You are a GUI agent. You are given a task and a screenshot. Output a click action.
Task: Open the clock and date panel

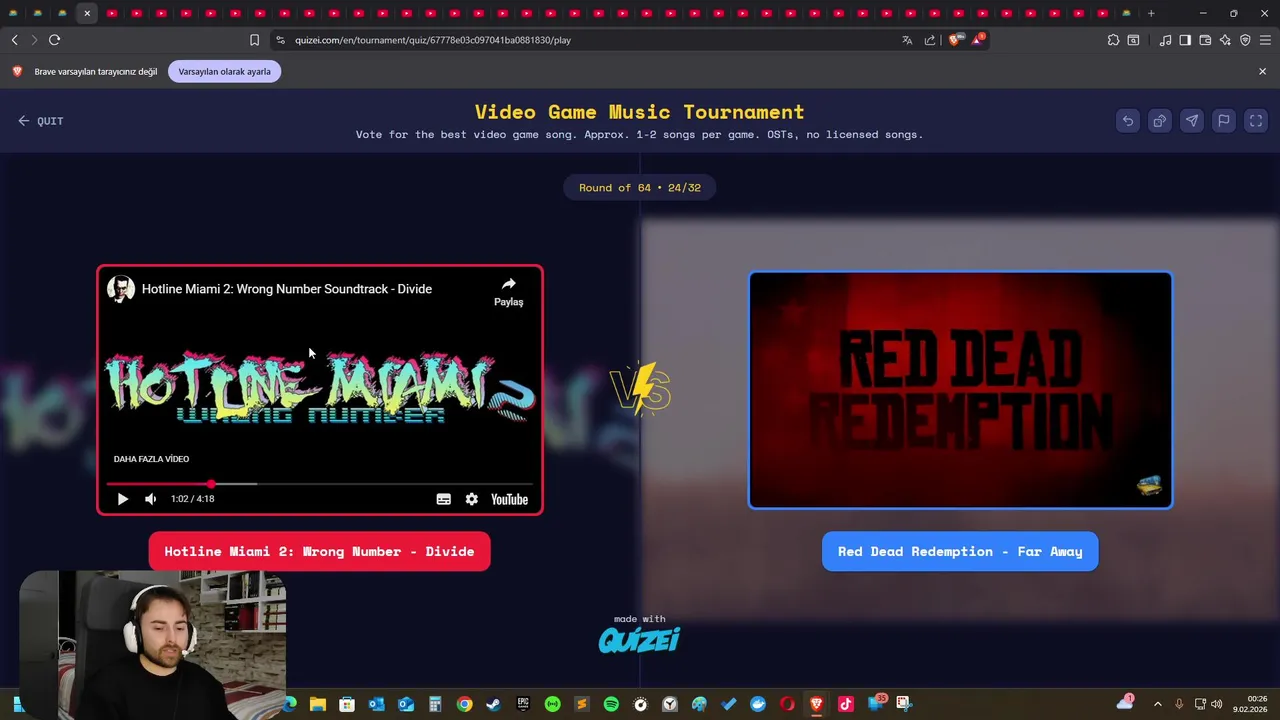coord(1250,704)
